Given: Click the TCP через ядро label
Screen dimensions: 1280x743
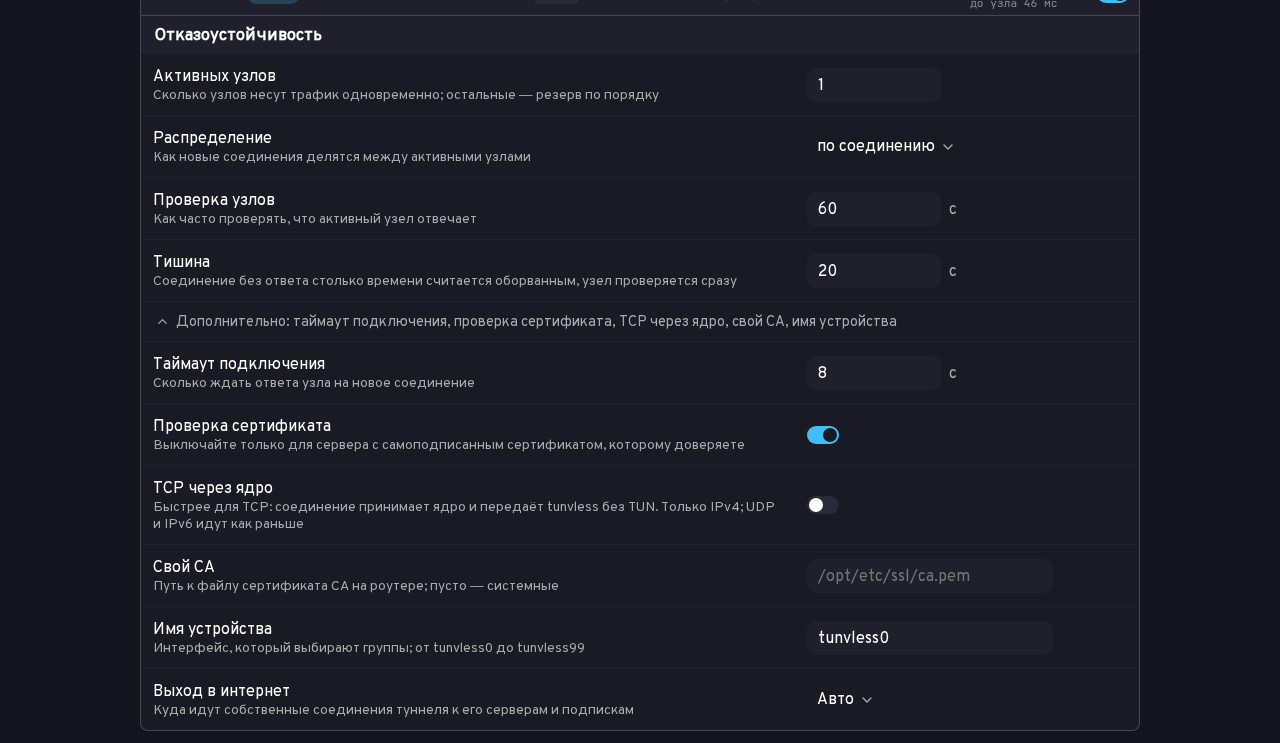Looking at the screenshot, I should 213,489.
